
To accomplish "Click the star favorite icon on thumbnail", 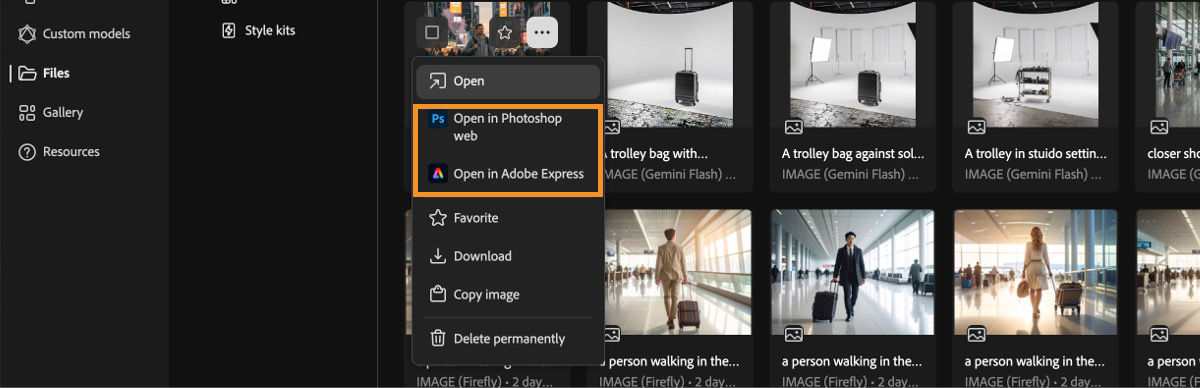I will pos(505,32).
